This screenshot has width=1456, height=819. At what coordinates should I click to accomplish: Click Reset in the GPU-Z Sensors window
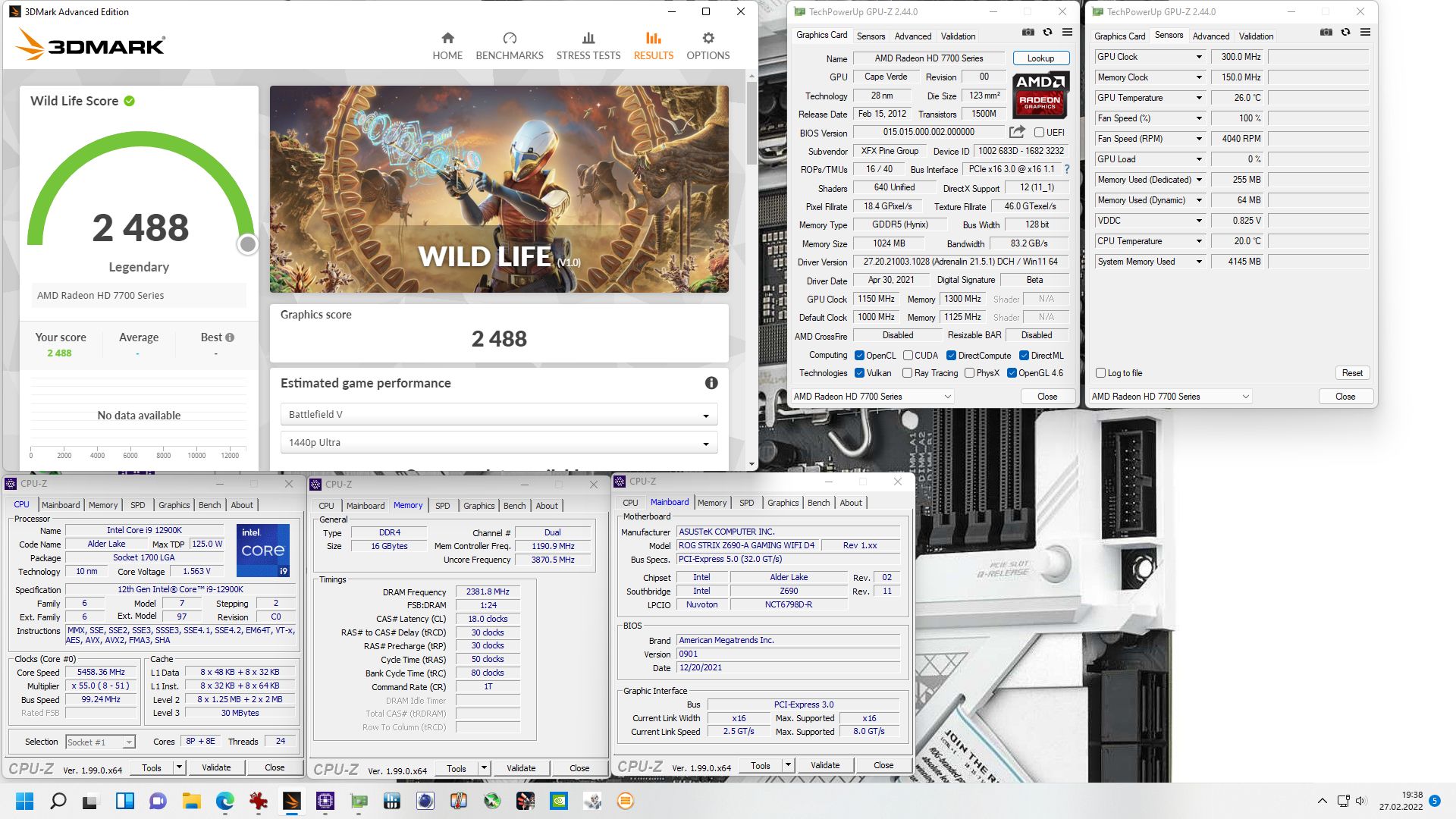[1352, 373]
